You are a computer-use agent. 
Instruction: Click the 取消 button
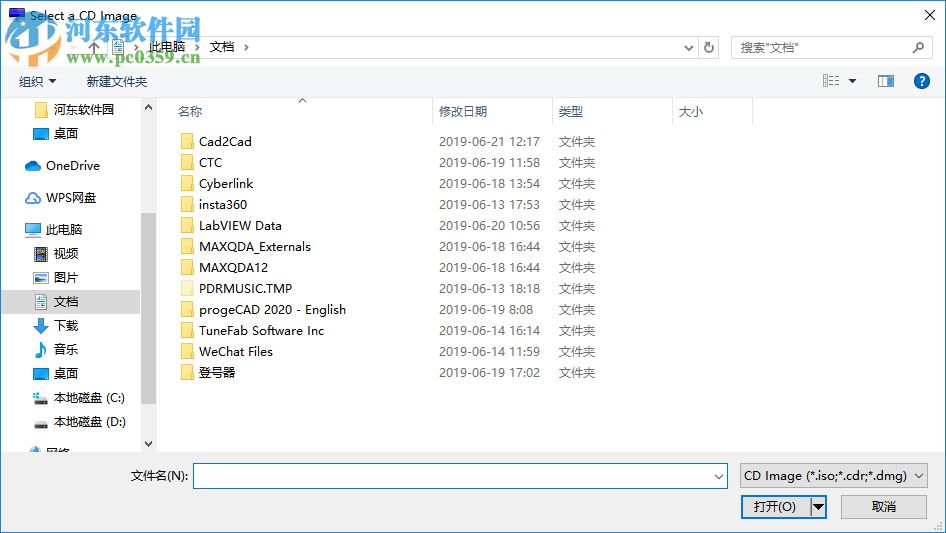(x=884, y=506)
